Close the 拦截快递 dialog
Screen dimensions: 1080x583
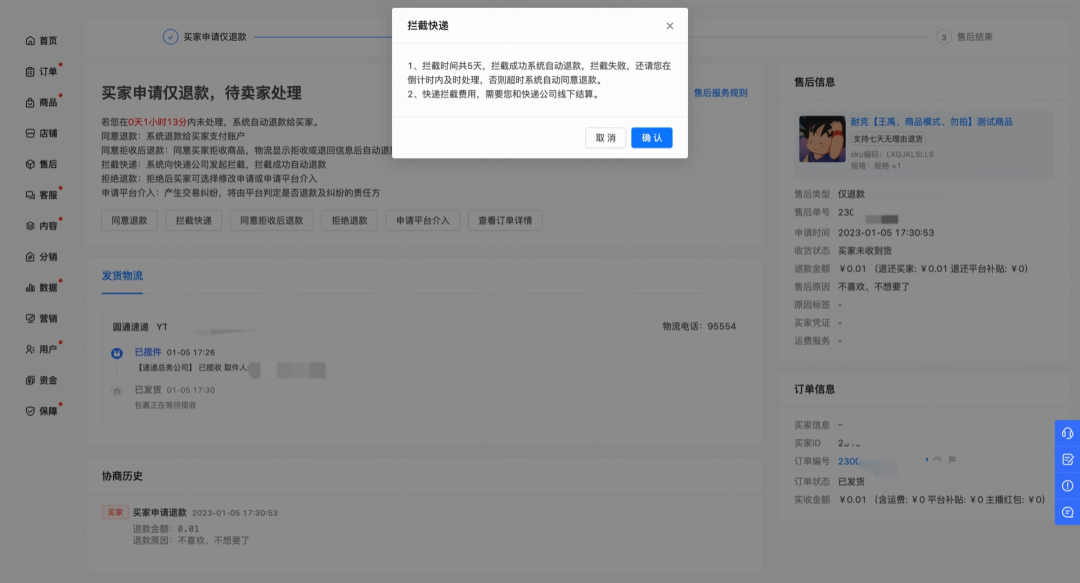(669, 26)
